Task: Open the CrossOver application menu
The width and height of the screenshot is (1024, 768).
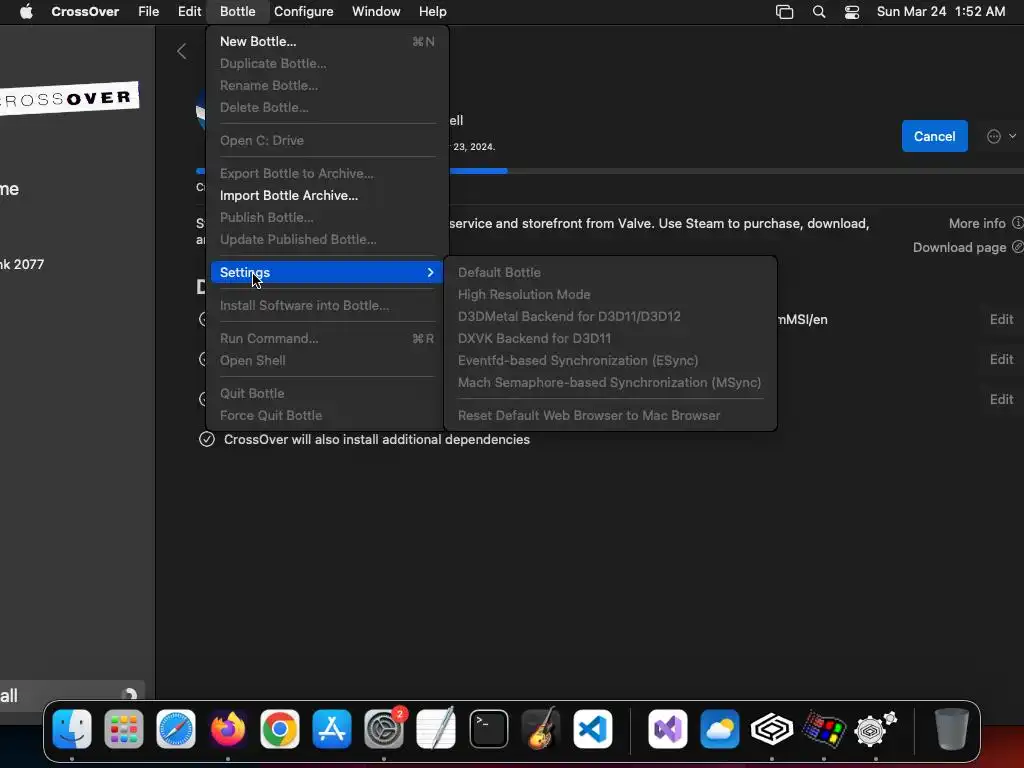Action: click(85, 11)
